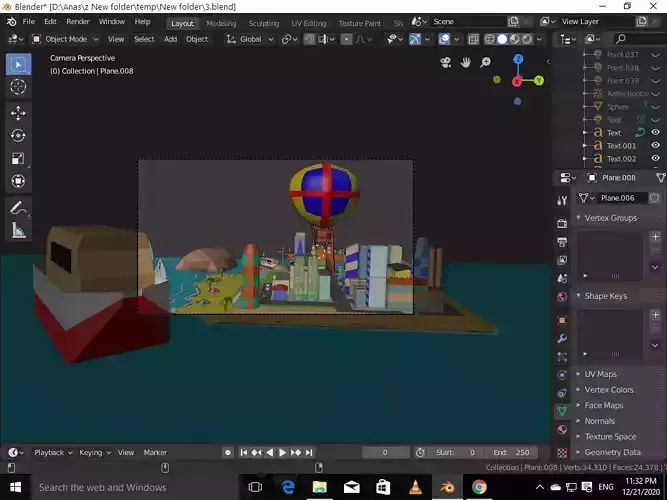Open the Object Mode dropdown

click(x=66, y=39)
